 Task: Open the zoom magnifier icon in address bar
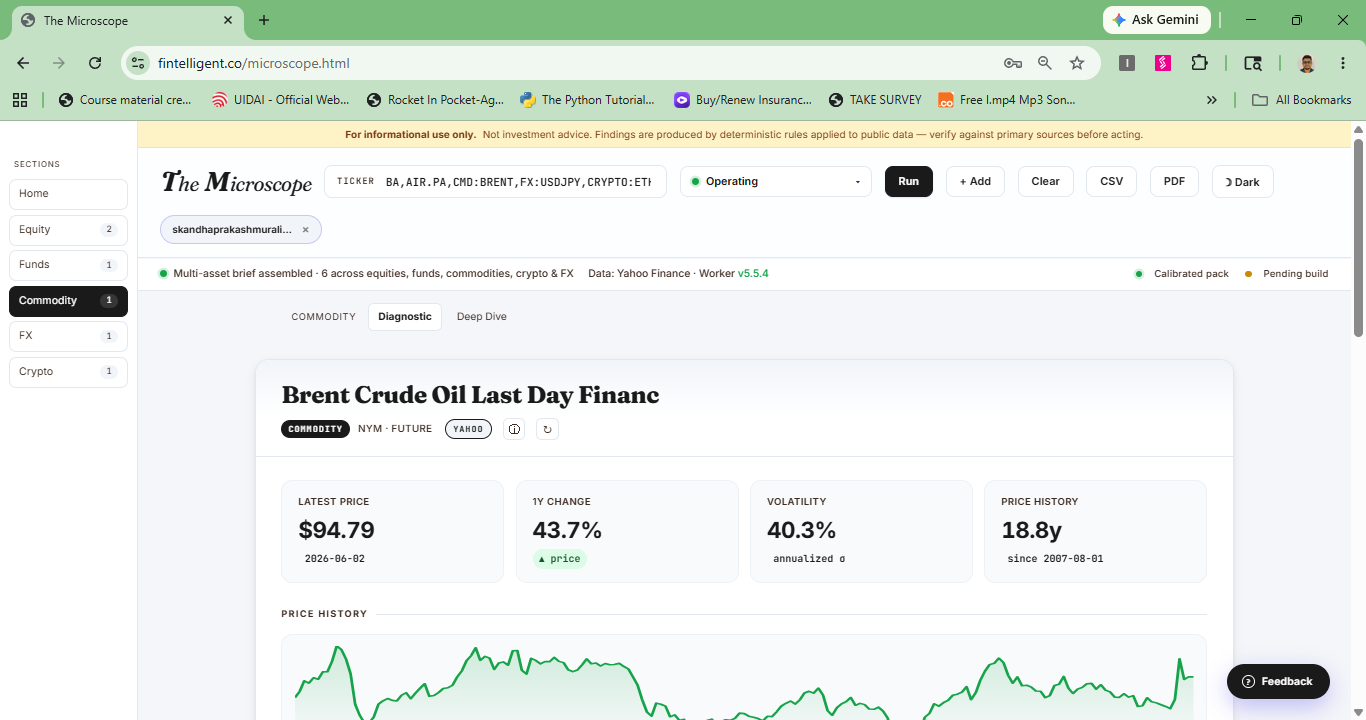pyautogui.click(x=1045, y=63)
